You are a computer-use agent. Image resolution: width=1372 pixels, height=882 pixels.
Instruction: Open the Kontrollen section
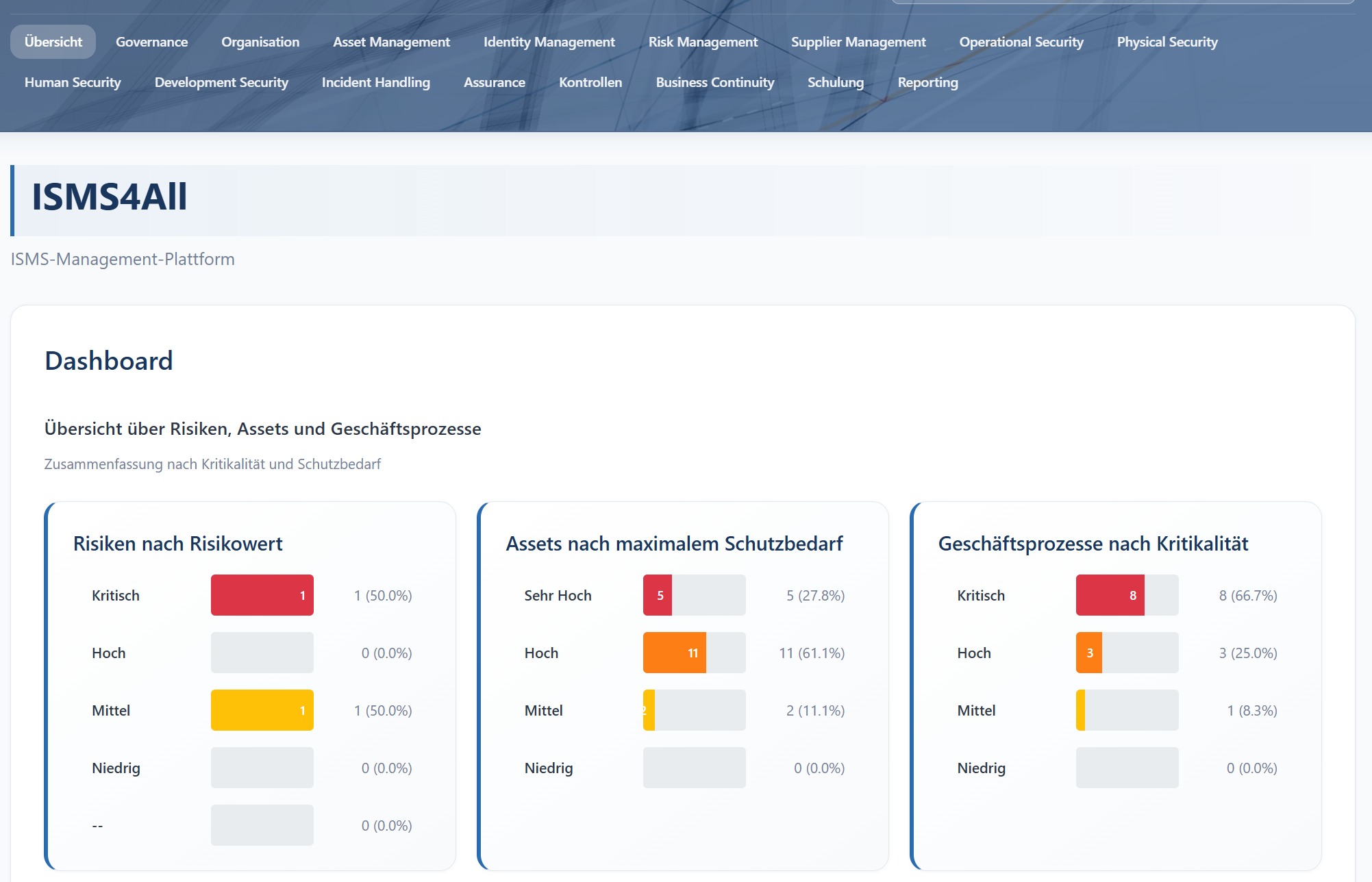(590, 82)
